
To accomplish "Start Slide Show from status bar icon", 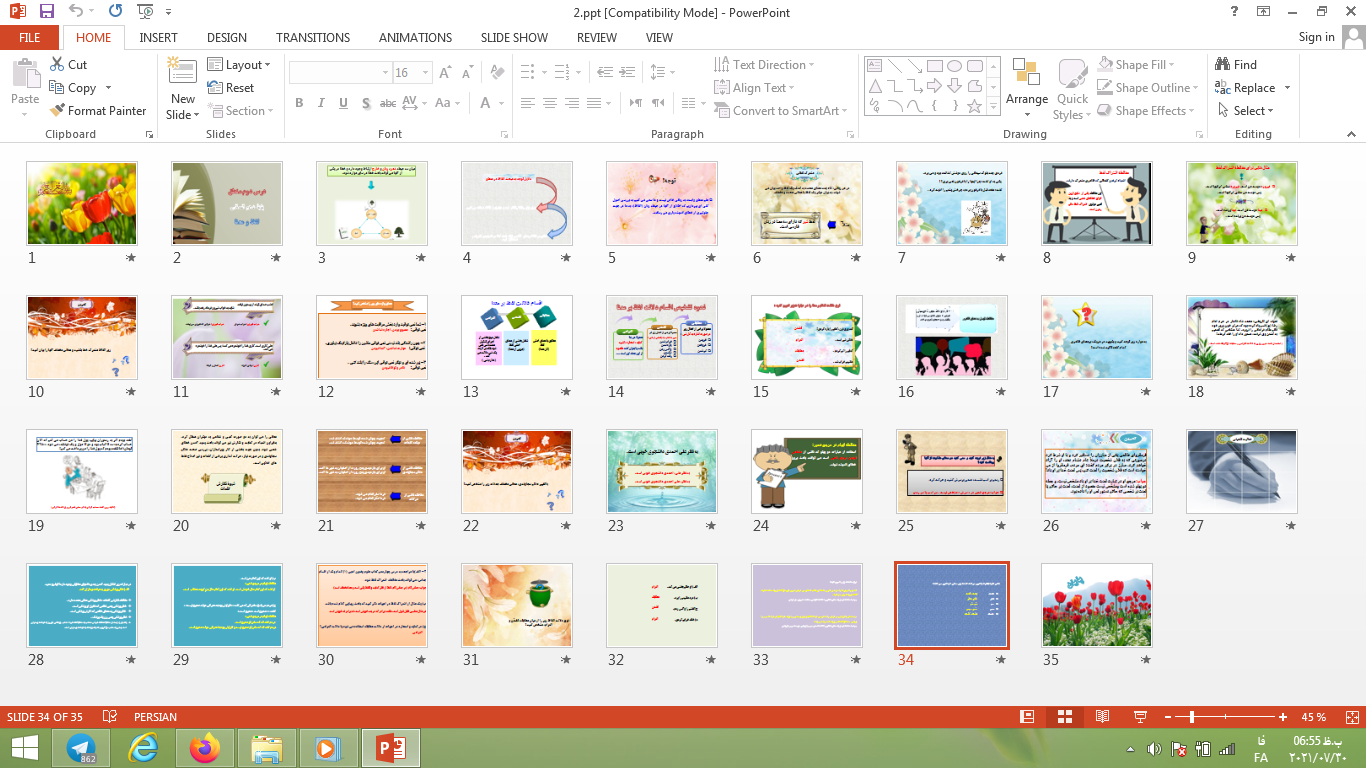I will click(1139, 717).
